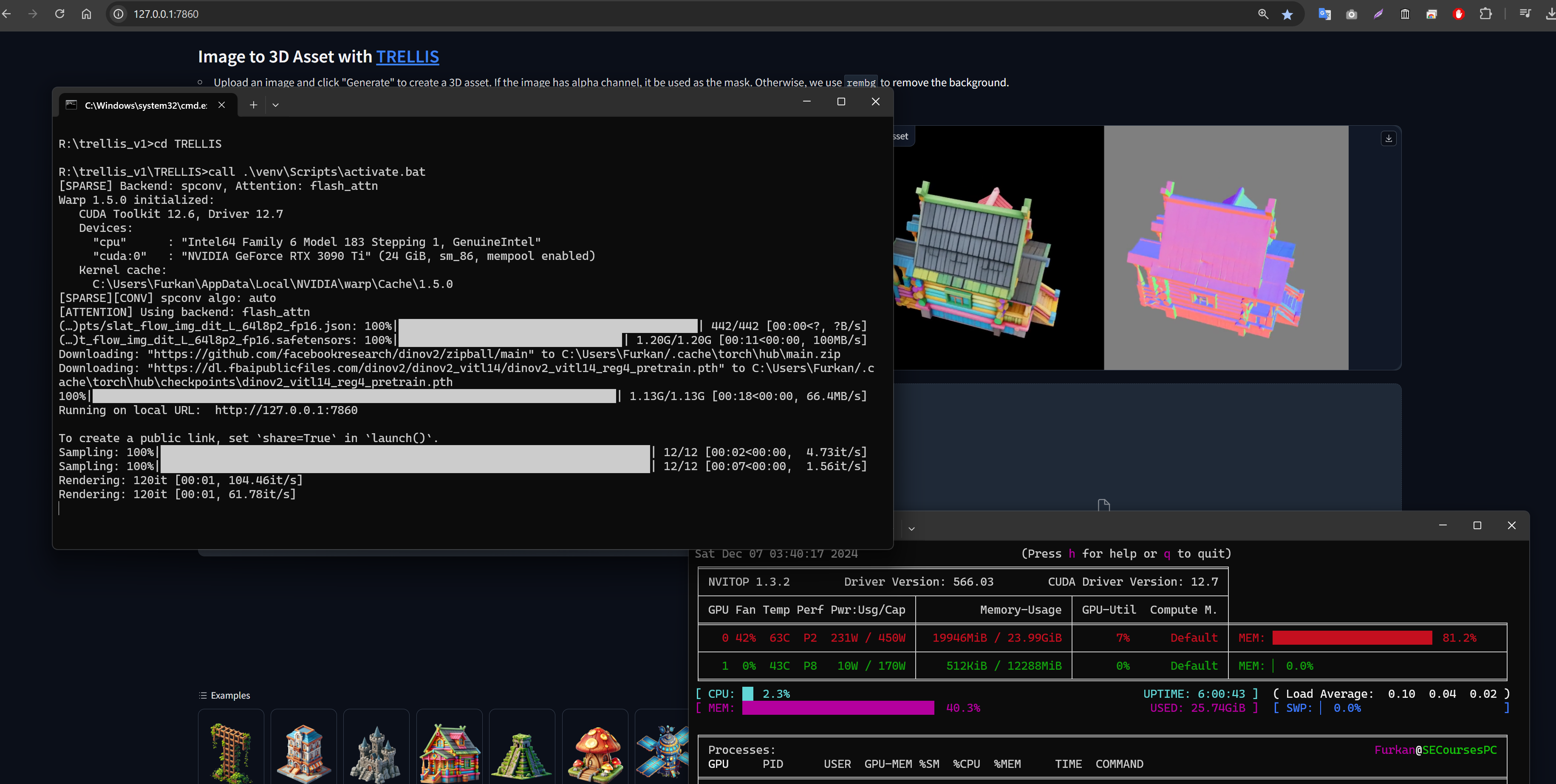Expand the cmd terminal tab dropdown chevron
This screenshot has width=1556, height=784.
point(275,105)
